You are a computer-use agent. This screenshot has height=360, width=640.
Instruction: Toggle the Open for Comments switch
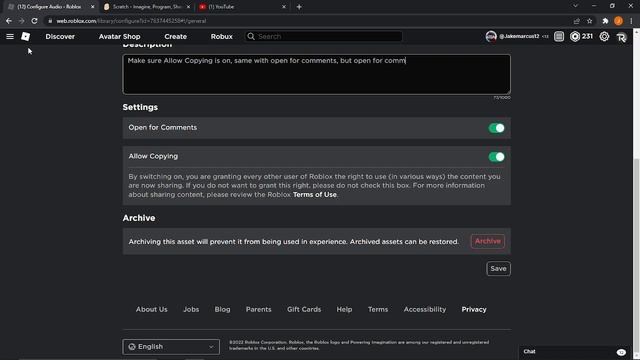[496, 128]
